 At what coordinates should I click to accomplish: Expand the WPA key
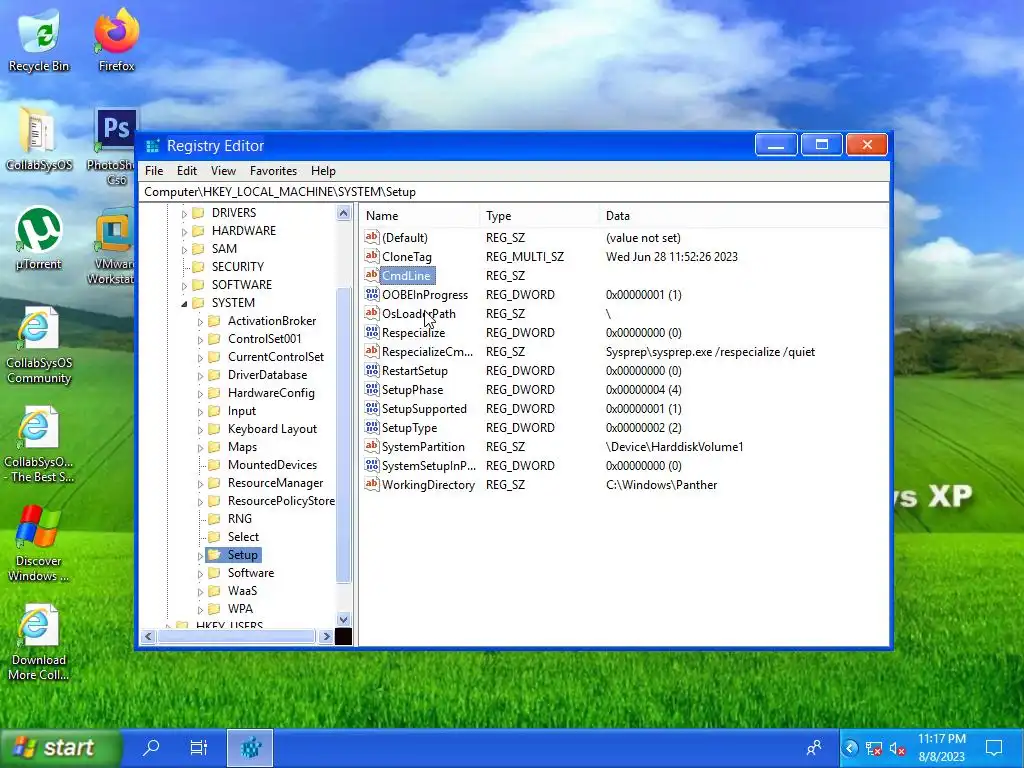pyautogui.click(x=200, y=610)
